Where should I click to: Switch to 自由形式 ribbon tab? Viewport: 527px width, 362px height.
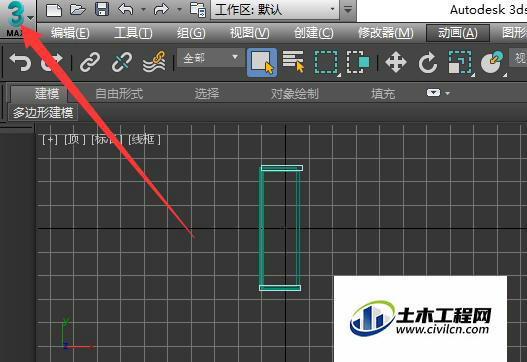[119, 94]
